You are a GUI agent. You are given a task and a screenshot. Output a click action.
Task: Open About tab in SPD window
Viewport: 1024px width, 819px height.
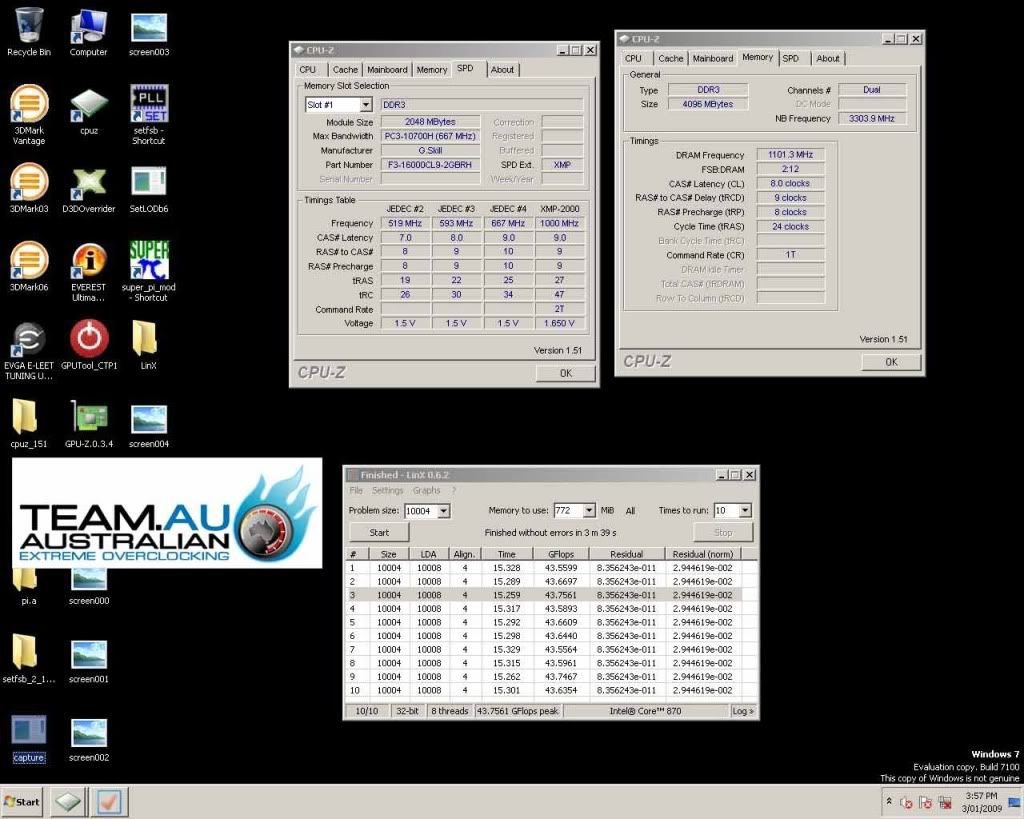(x=502, y=70)
